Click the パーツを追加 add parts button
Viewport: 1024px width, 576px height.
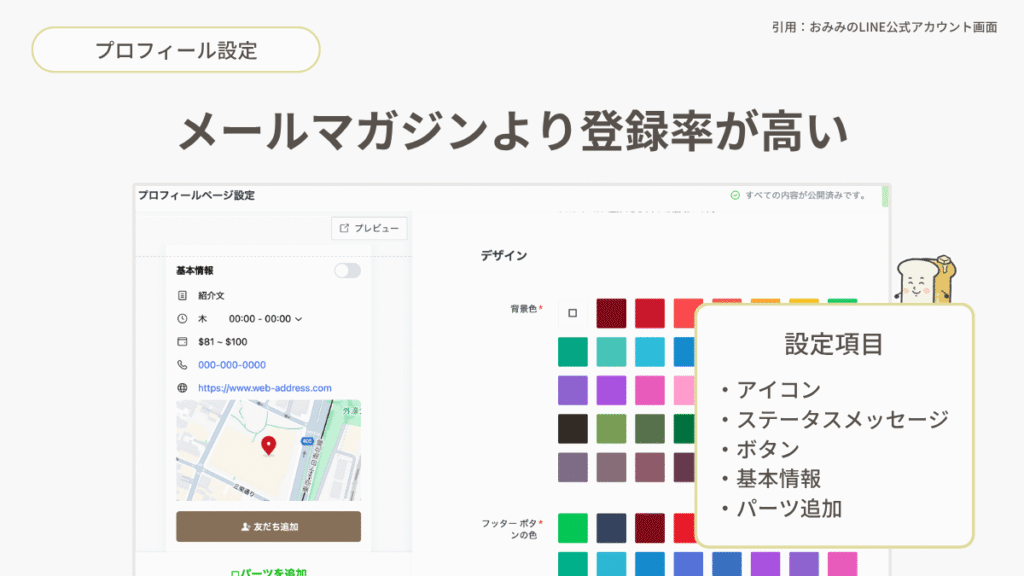click(268, 572)
